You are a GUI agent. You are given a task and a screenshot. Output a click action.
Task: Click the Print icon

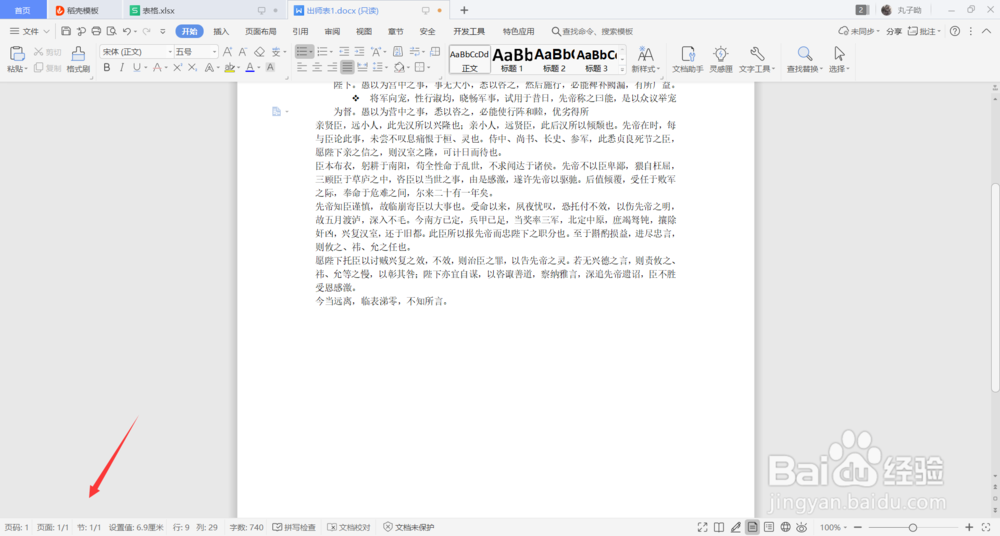pos(96,31)
